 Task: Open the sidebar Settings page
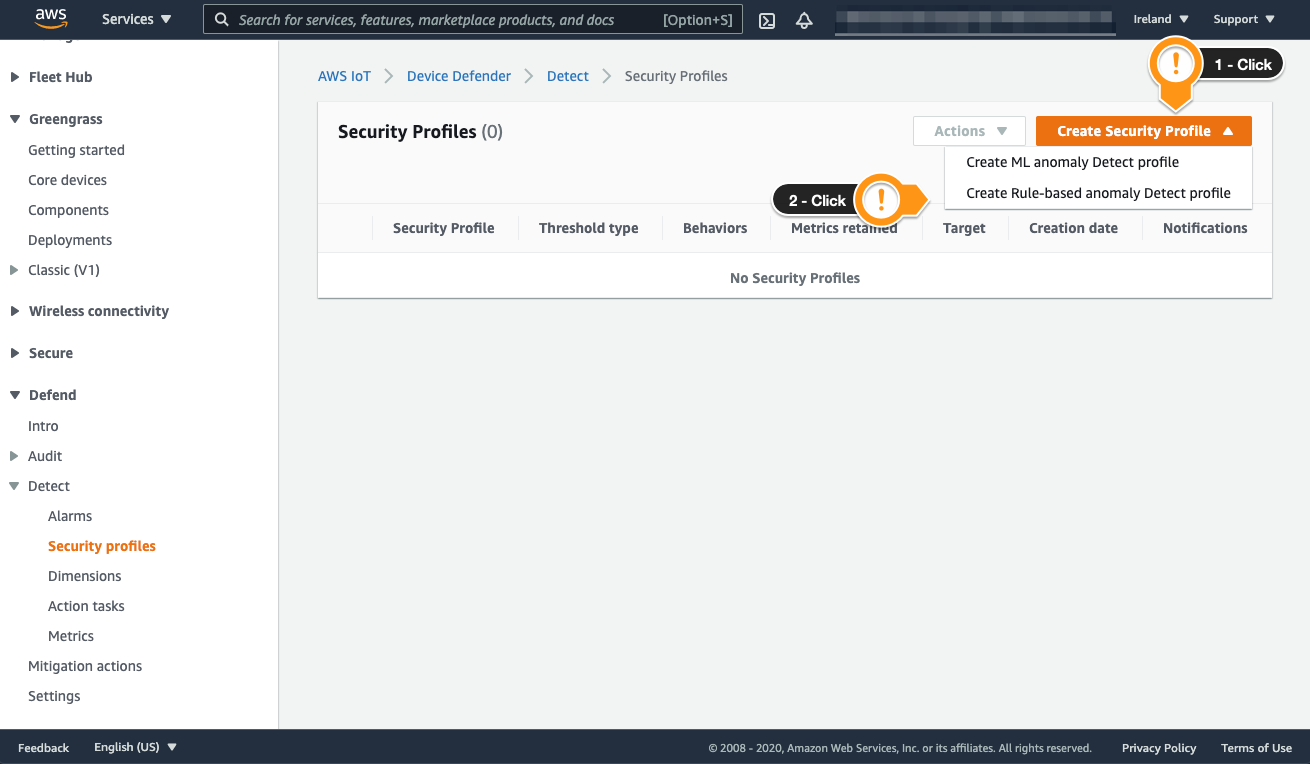point(54,696)
